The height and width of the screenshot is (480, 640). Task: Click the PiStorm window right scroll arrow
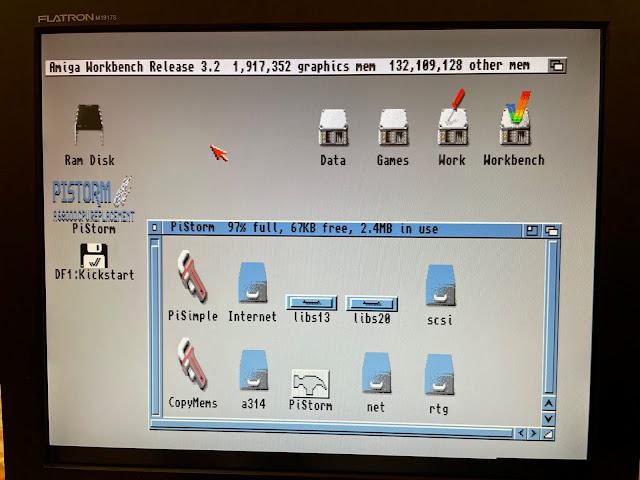(533, 433)
